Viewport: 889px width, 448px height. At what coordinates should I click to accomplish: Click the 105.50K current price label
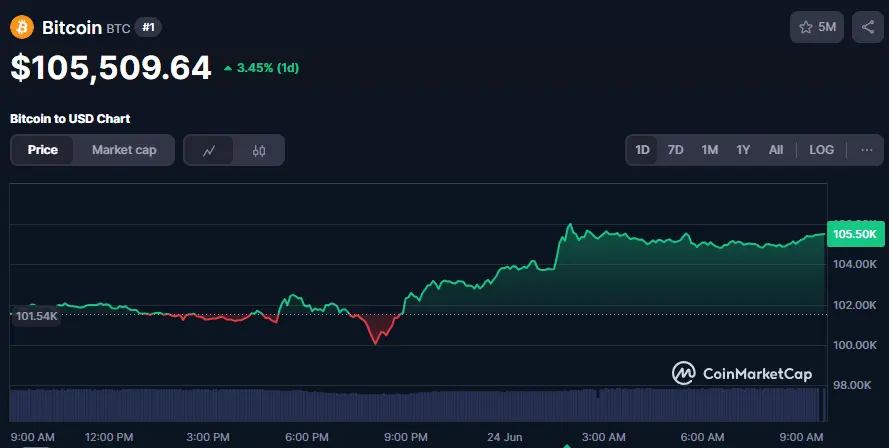855,234
